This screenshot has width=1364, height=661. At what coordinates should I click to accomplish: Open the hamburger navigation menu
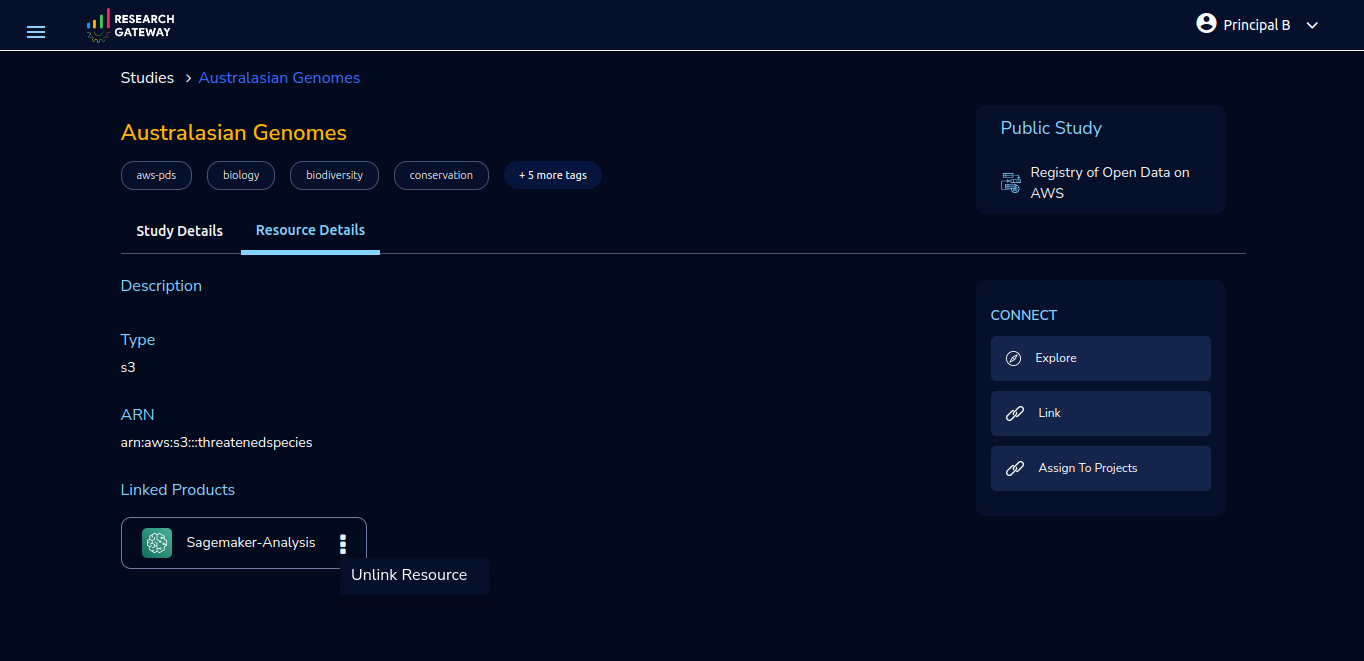coord(36,32)
